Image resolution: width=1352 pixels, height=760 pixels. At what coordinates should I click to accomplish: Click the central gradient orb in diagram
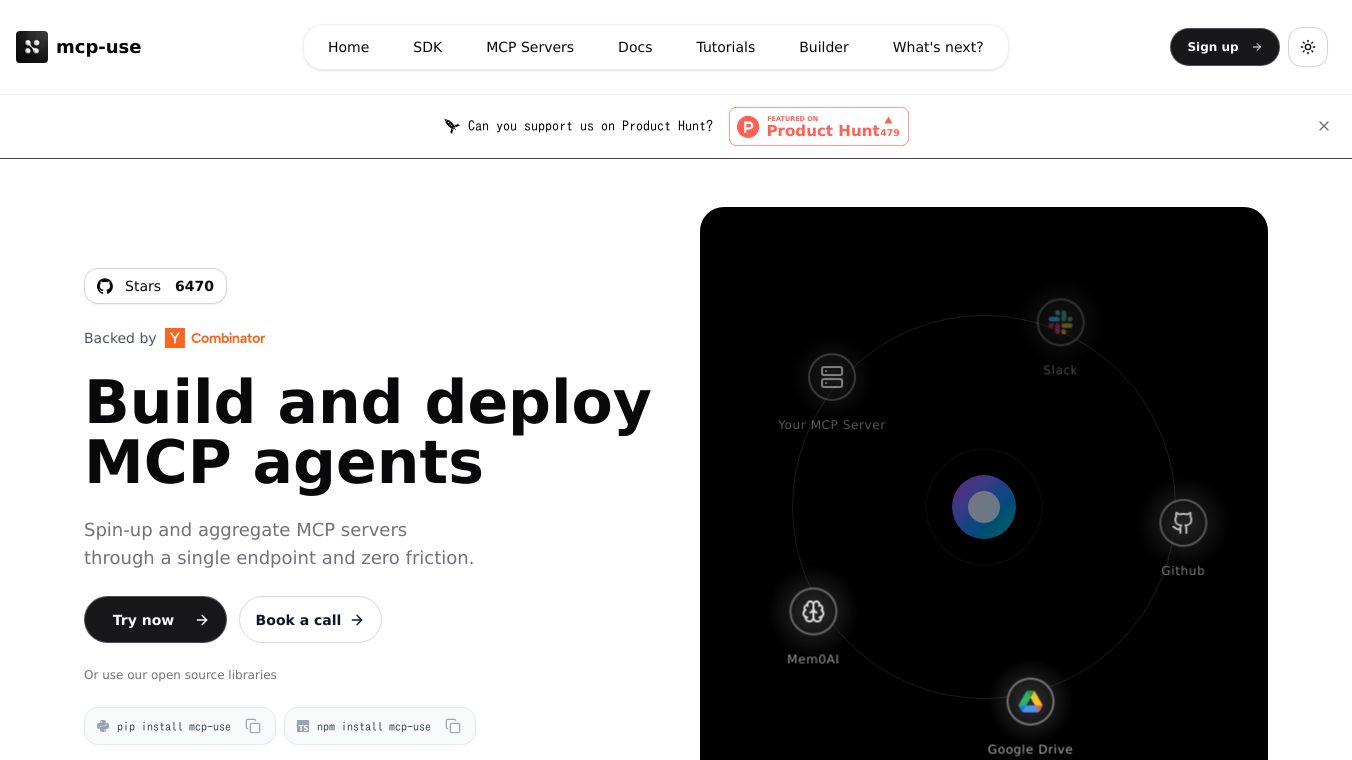coord(984,507)
